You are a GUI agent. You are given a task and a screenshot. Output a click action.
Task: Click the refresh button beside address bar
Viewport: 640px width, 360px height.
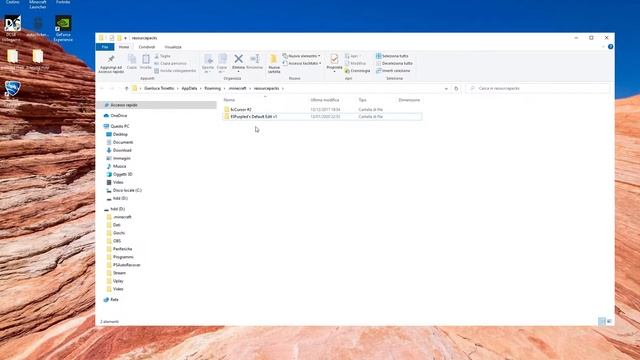pos(456,89)
